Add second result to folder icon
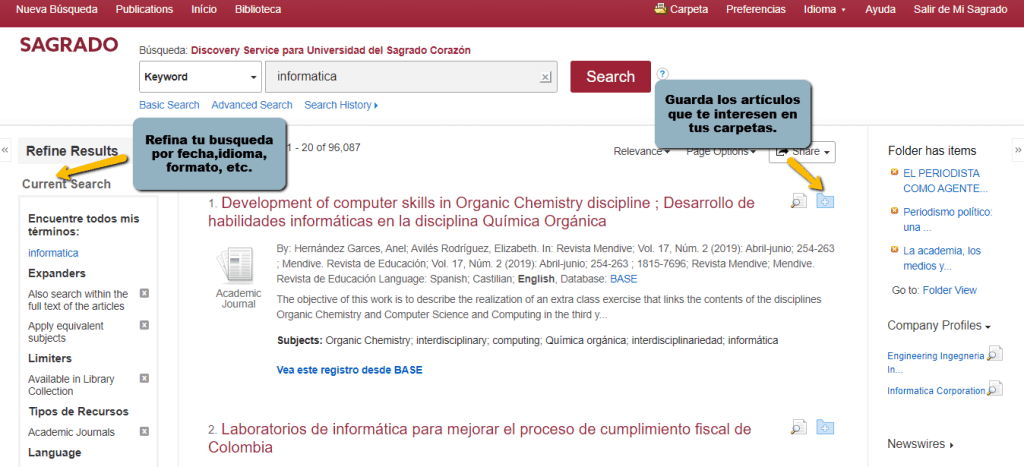The width and height of the screenshot is (1024, 467). tap(826, 427)
